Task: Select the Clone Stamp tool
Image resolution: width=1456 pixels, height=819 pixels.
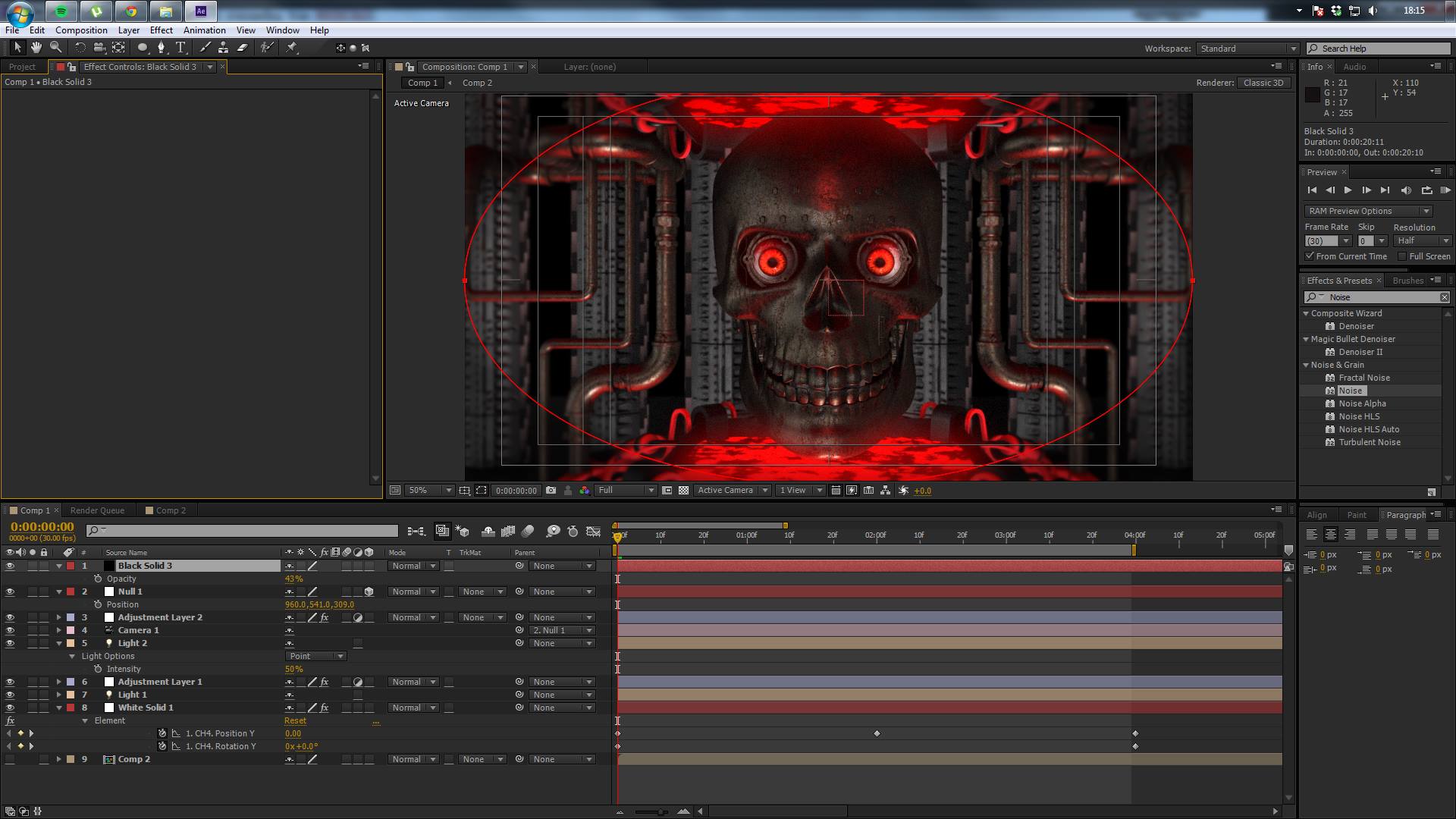Action: (x=223, y=47)
